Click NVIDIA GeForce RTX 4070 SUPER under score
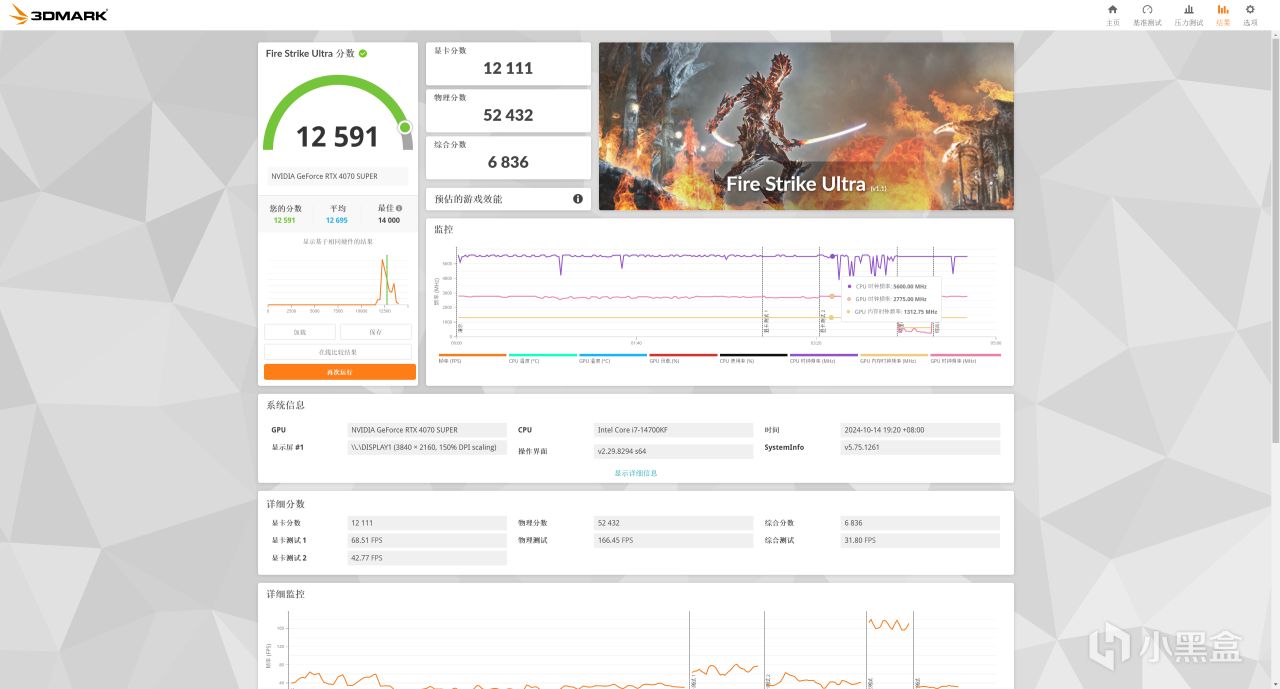The width and height of the screenshot is (1280, 689). (x=337, y=176)
